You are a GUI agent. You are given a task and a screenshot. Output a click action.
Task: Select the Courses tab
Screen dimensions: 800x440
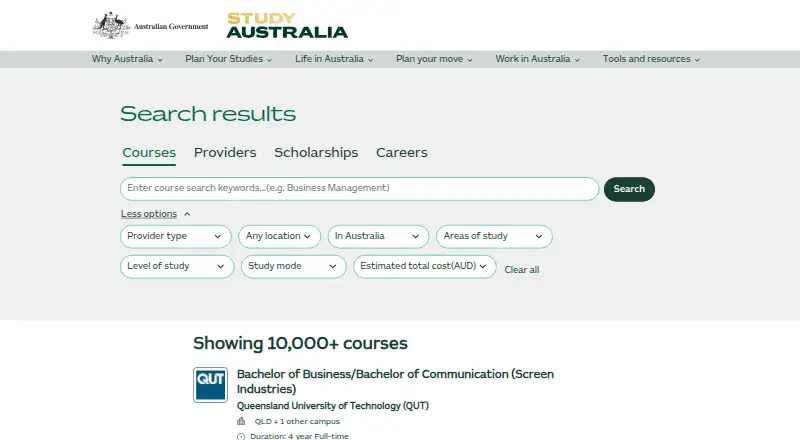tap(149, 153)
